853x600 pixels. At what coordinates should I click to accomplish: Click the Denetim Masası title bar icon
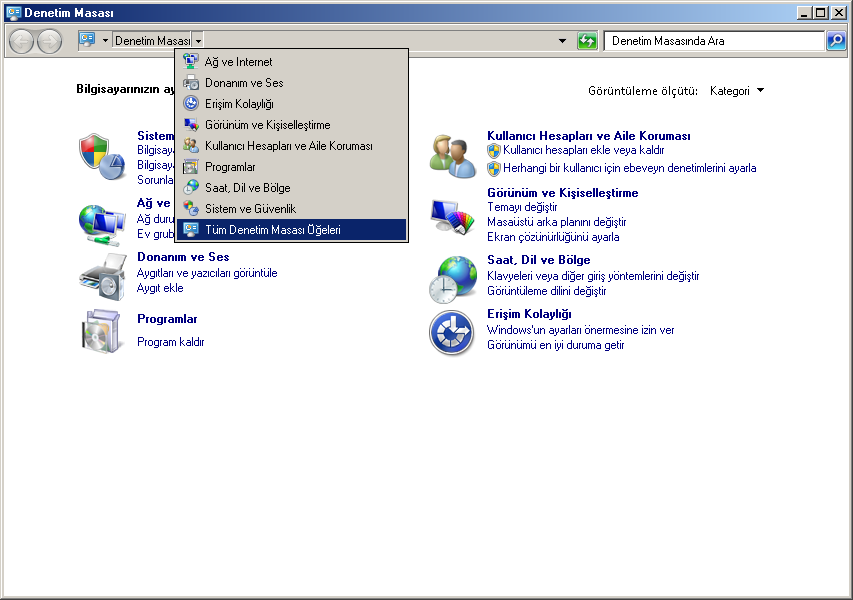pos(14,13)
